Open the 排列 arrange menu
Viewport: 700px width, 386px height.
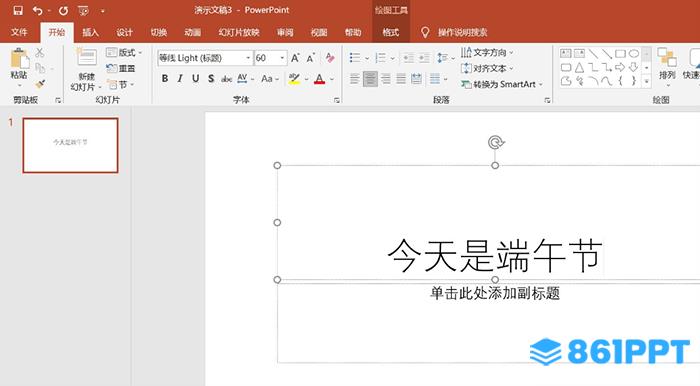click(x=667, y=67)
